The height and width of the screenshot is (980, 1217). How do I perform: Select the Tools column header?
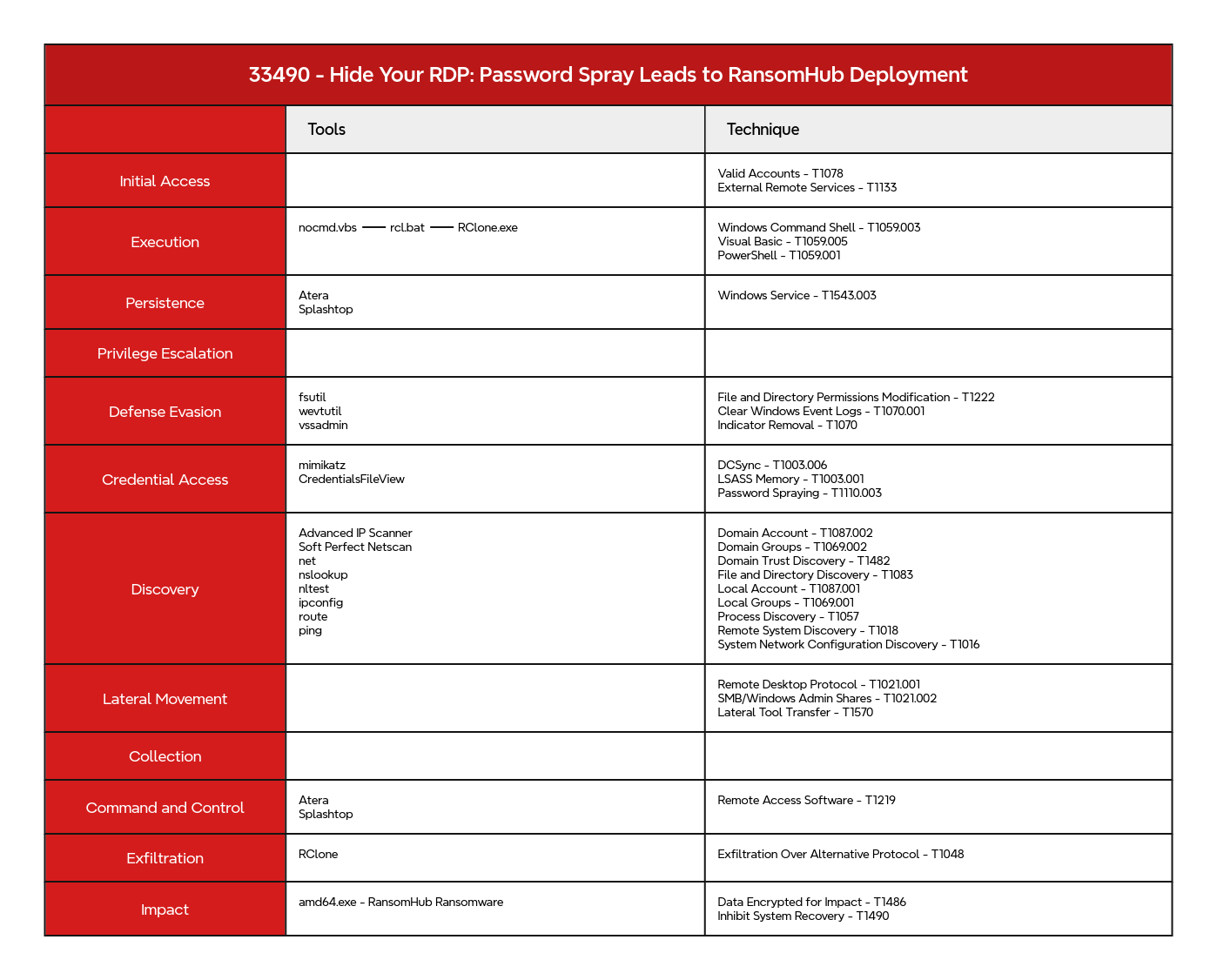(326, 130)
